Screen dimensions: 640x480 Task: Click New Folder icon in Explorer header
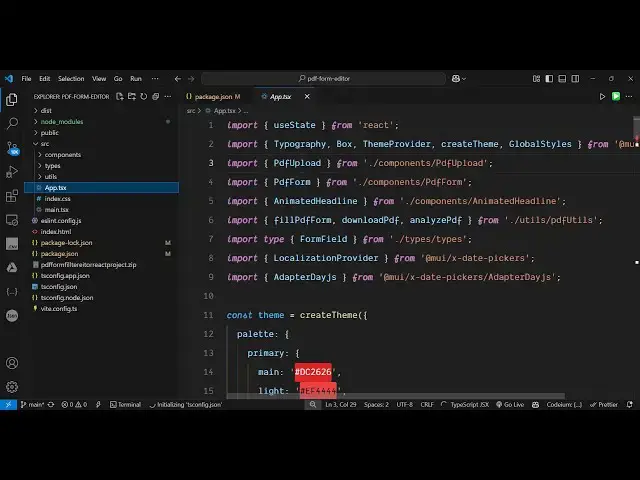131,97
